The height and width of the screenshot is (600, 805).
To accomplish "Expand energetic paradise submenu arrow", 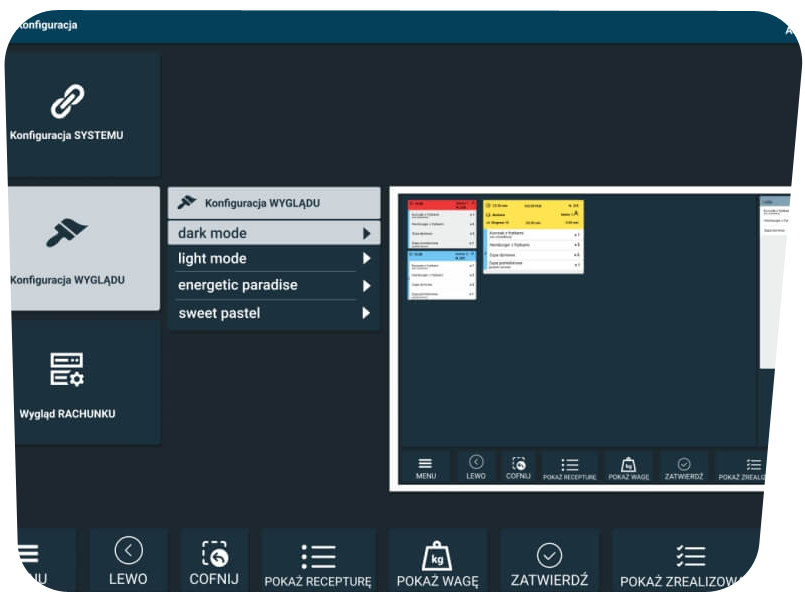I will (x=367, y=286).
